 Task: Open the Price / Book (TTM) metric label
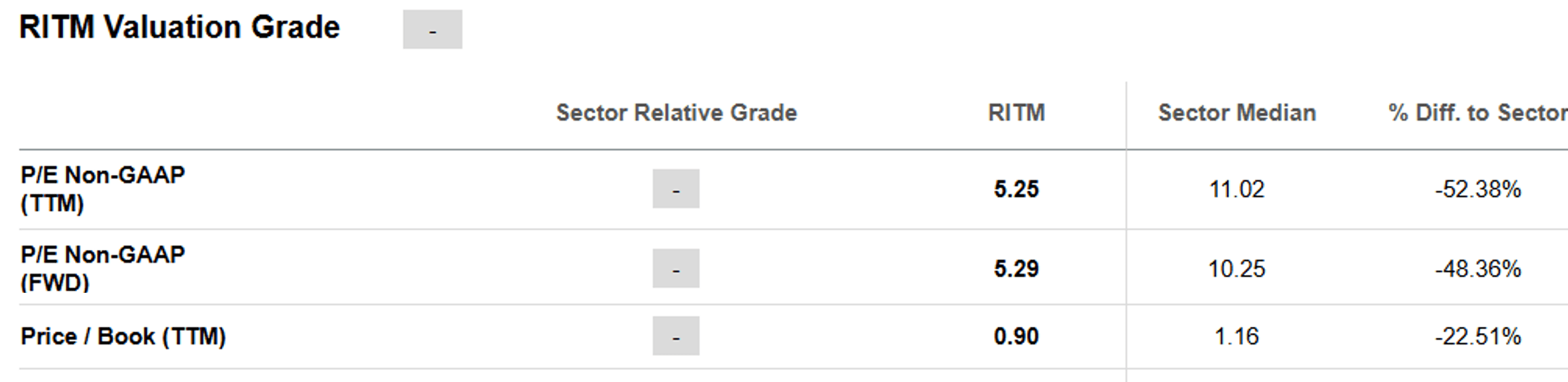(x=123, y=336)
